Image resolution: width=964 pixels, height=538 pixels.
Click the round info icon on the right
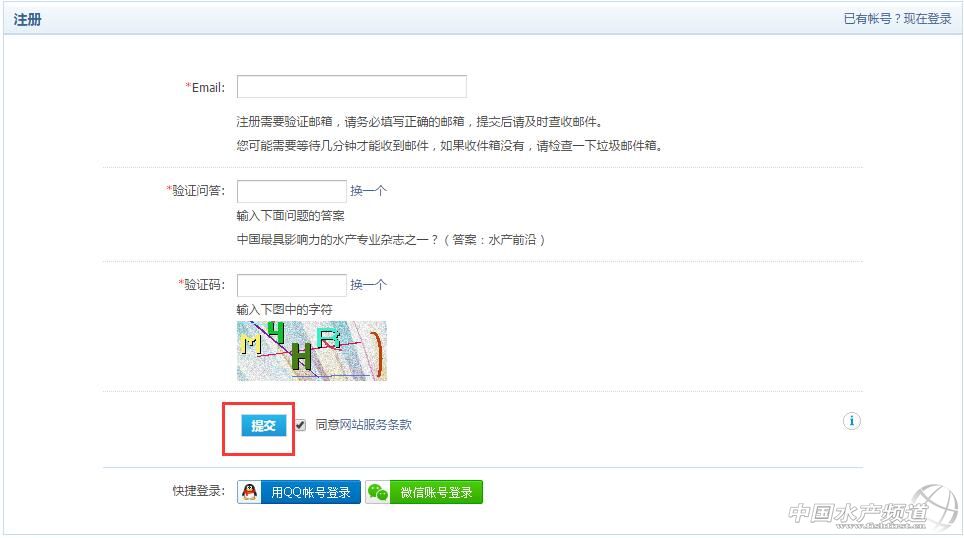851,421
